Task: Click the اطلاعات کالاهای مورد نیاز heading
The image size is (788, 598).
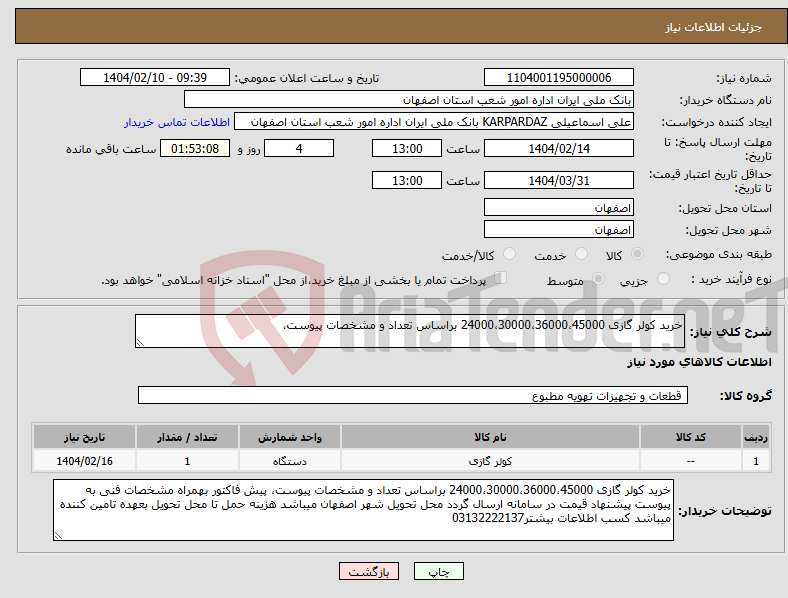Action: tap(699, 362)
